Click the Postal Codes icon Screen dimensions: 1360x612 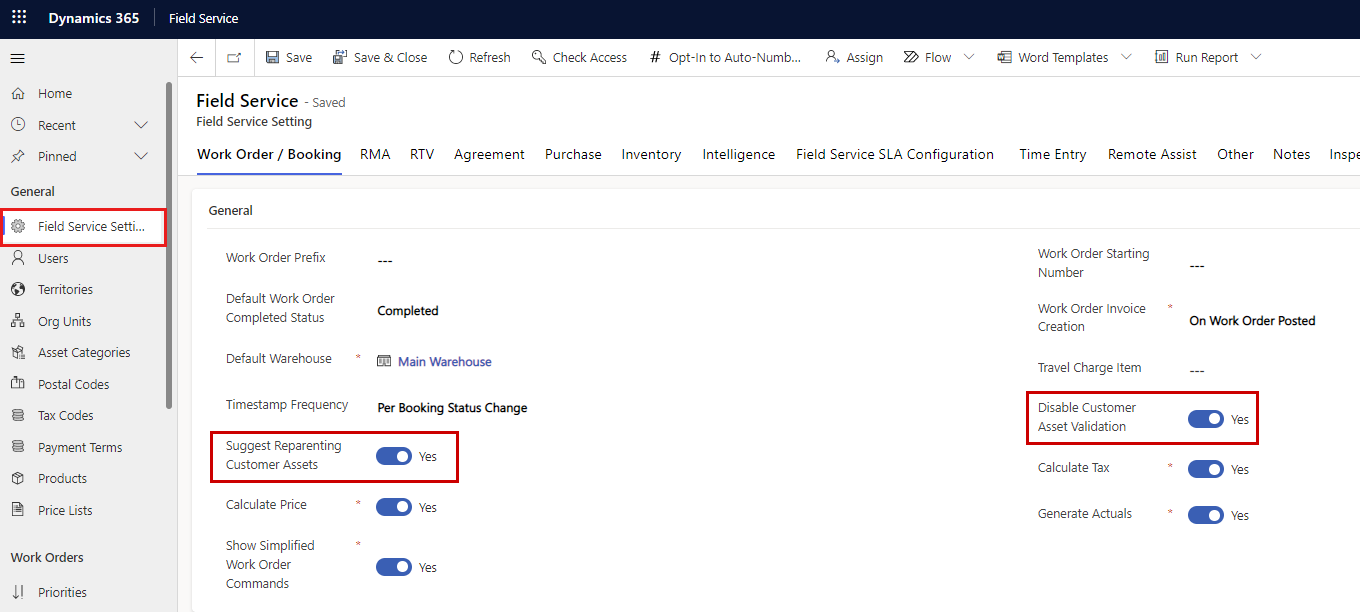[18, 384]
